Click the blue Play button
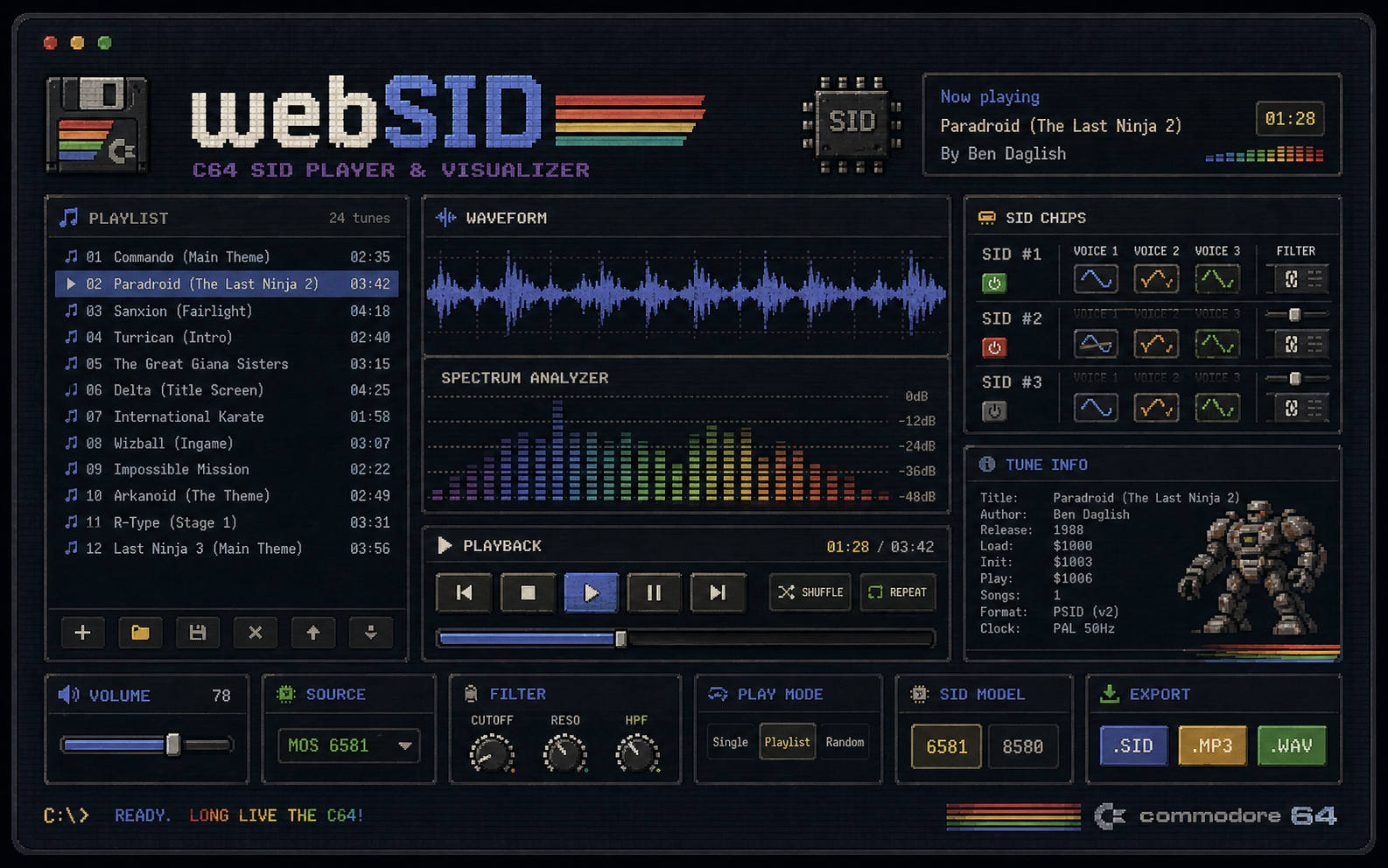1388x868 pixels. click(x=591, y=592)
